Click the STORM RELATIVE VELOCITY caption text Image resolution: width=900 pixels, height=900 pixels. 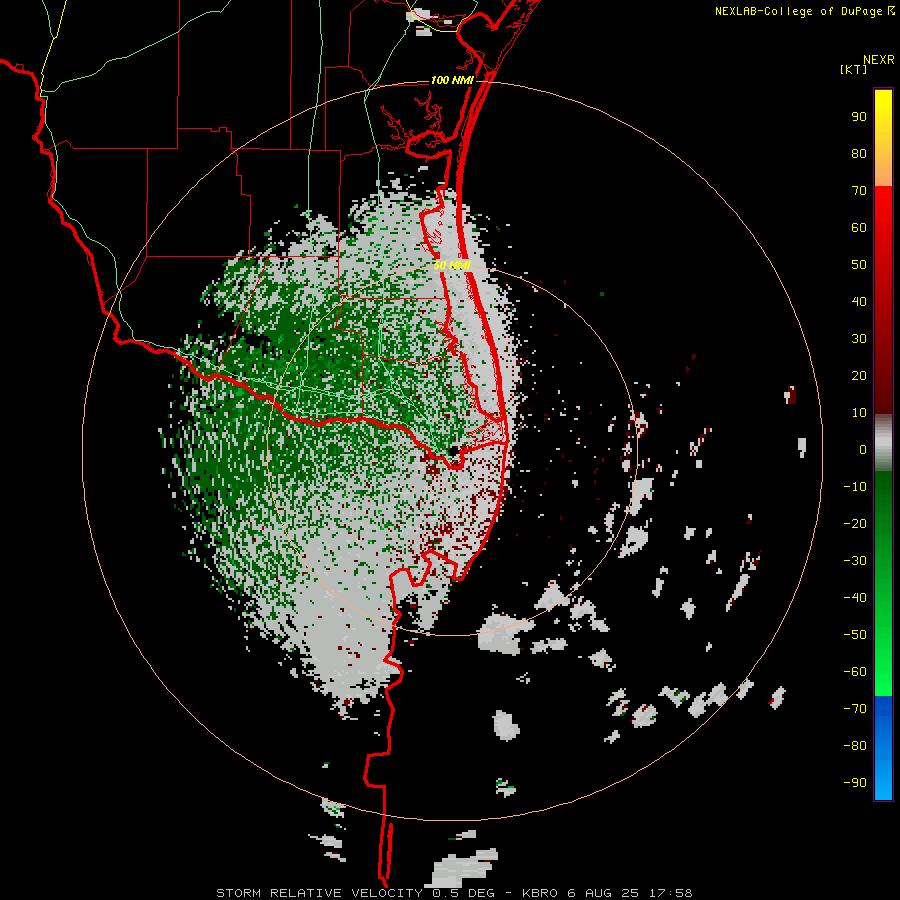click(x=319, y=893)
